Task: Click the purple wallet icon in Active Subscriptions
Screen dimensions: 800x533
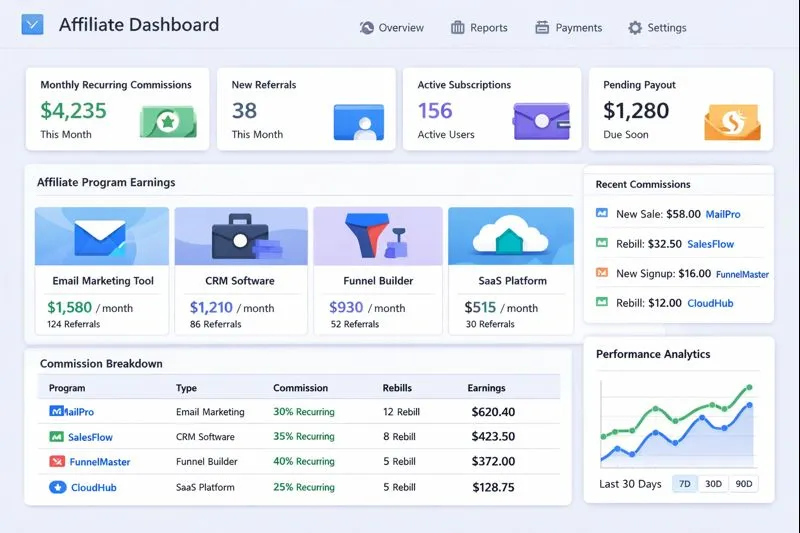Action: click(x=541, y=121)
